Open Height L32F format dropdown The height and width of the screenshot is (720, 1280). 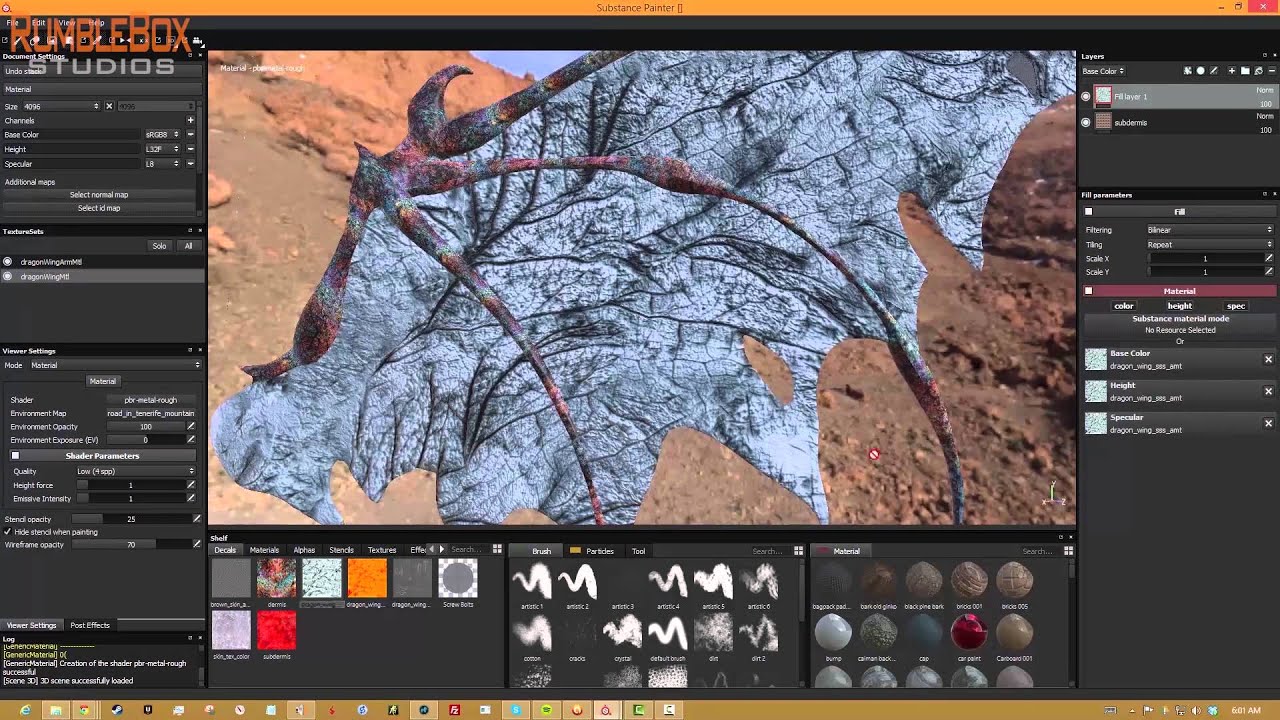[x=162, y=149]
